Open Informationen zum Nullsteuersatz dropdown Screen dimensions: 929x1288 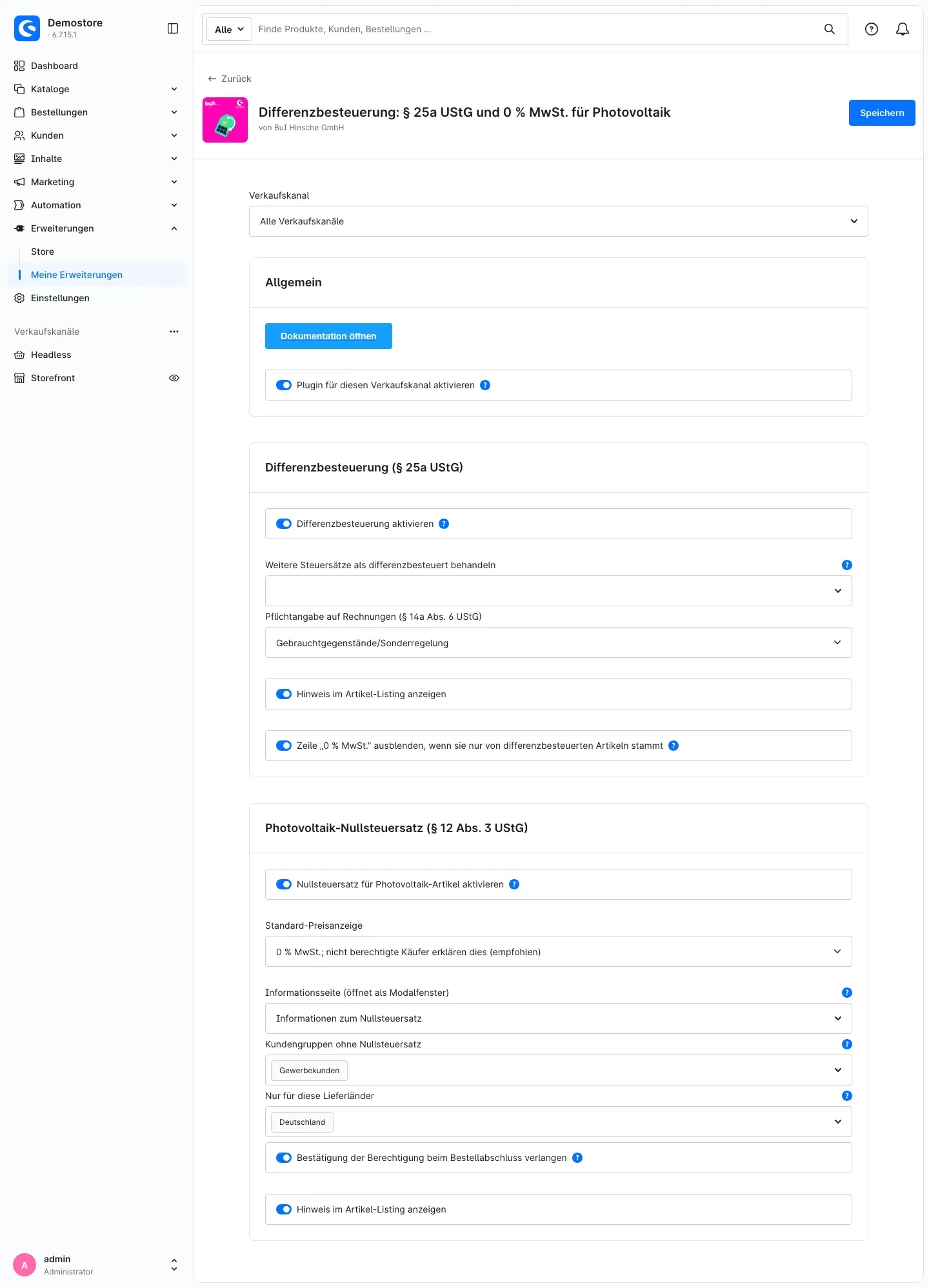tap(559, 1018)
